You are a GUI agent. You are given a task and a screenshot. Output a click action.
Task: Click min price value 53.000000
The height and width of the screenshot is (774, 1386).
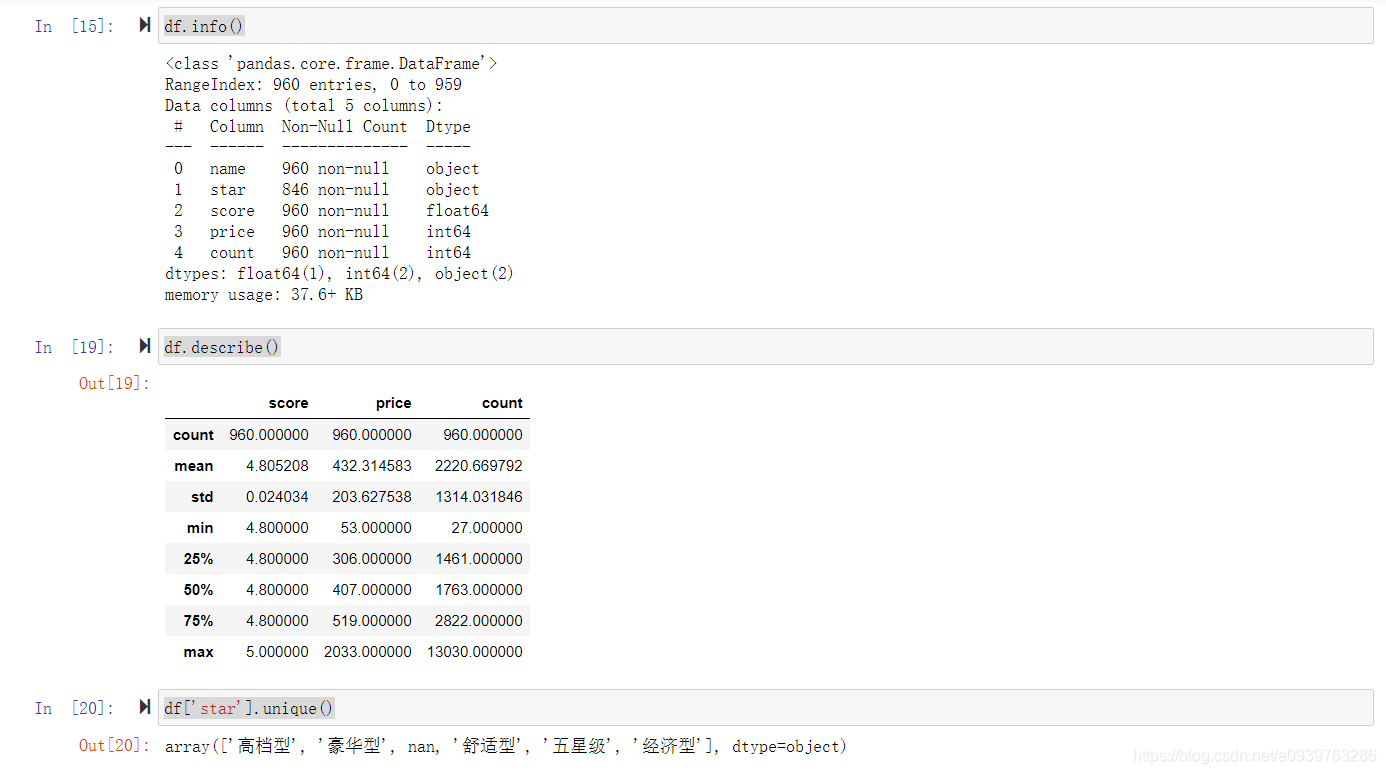point(376,528)
